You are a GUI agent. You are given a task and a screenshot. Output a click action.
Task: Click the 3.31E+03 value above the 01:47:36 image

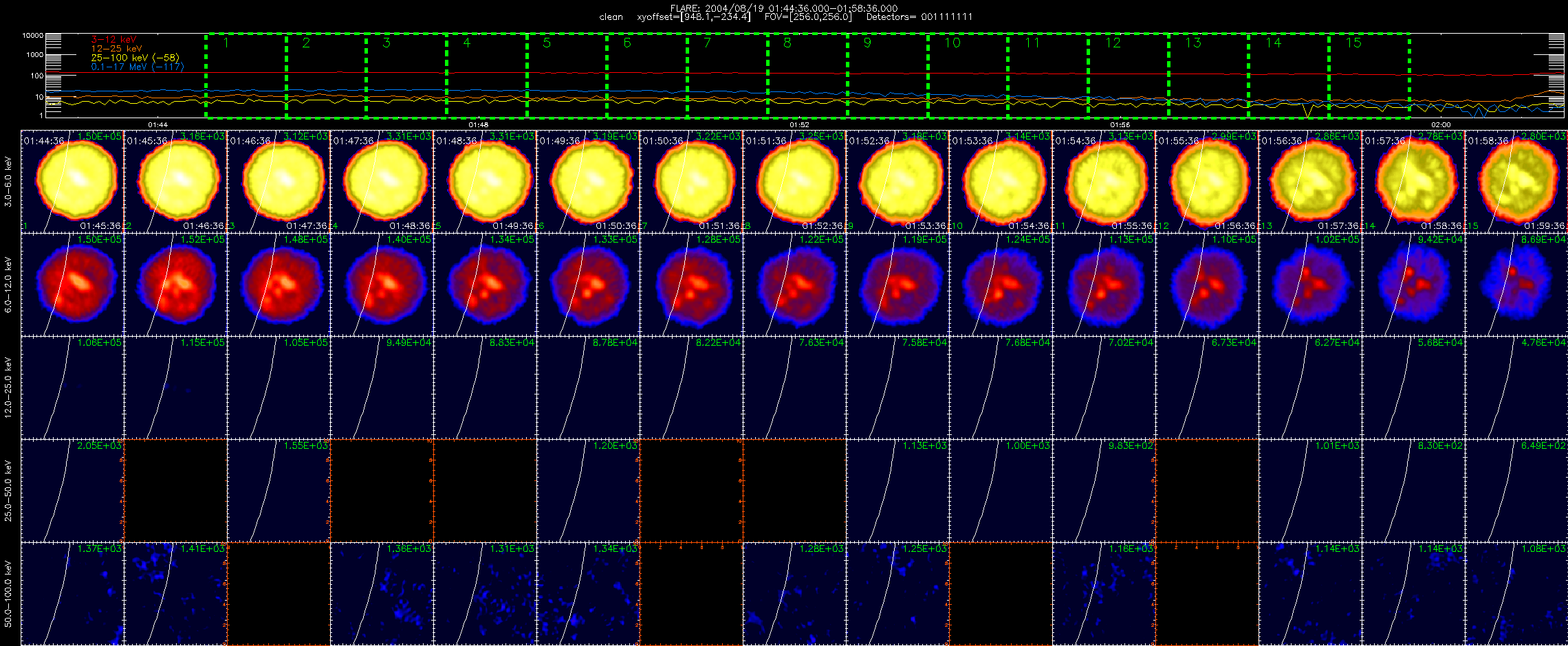(x=409, y=136)
